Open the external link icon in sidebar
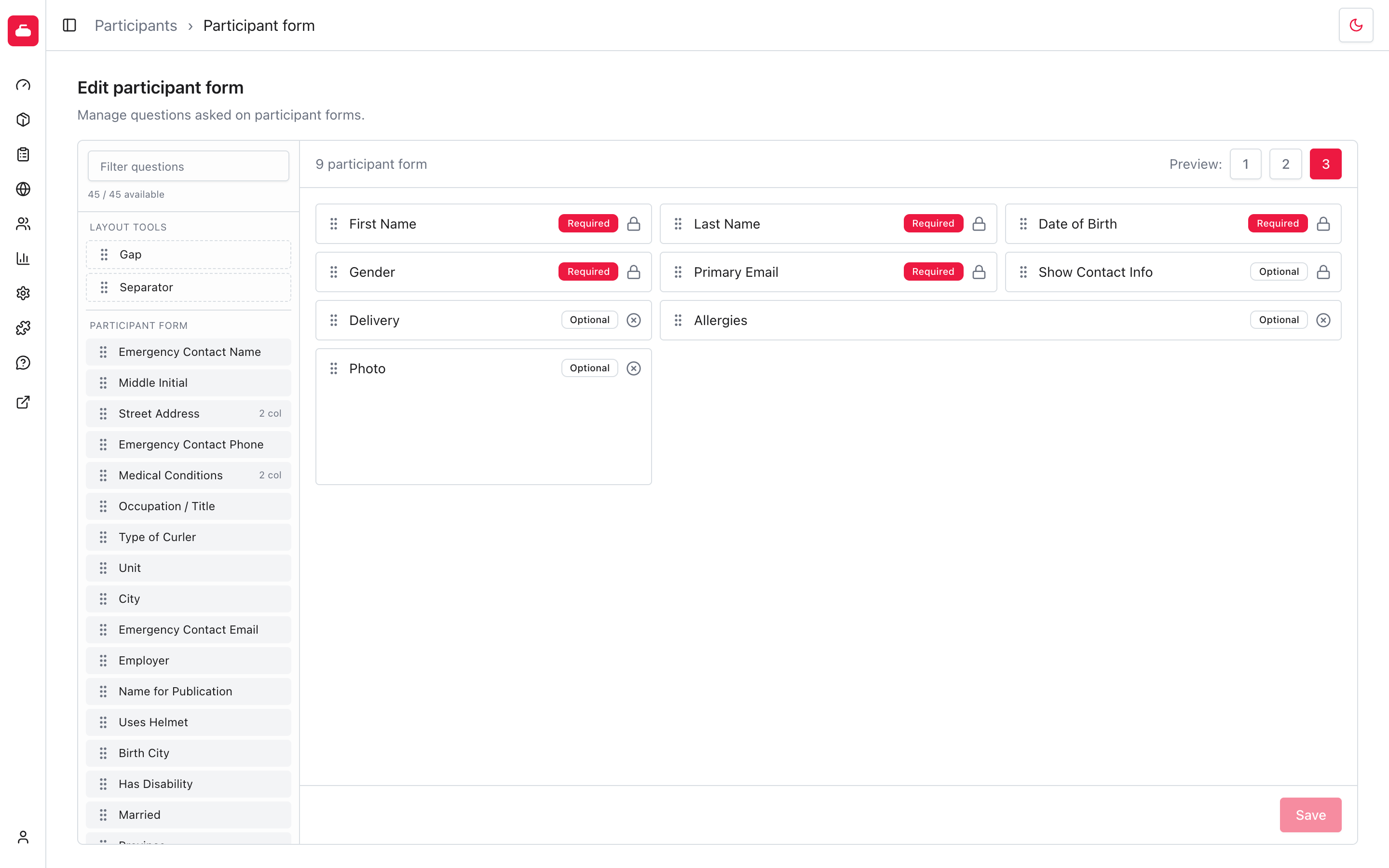1389x868 pixels. pos(23,403)
